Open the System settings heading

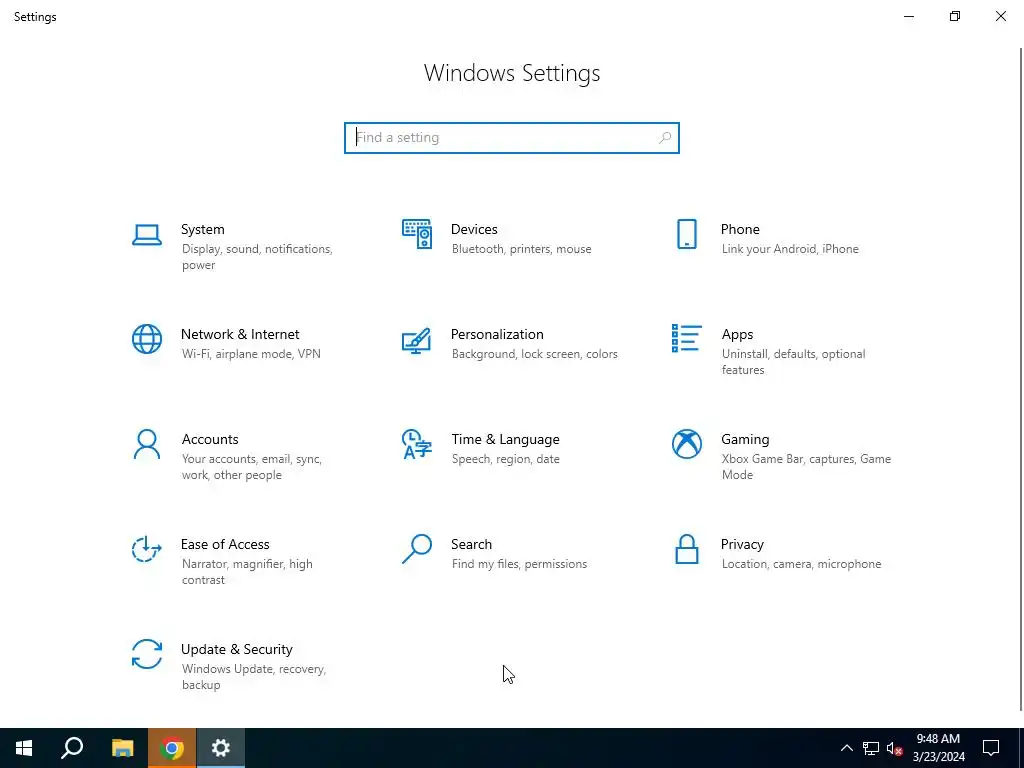(x=202, y=229)
